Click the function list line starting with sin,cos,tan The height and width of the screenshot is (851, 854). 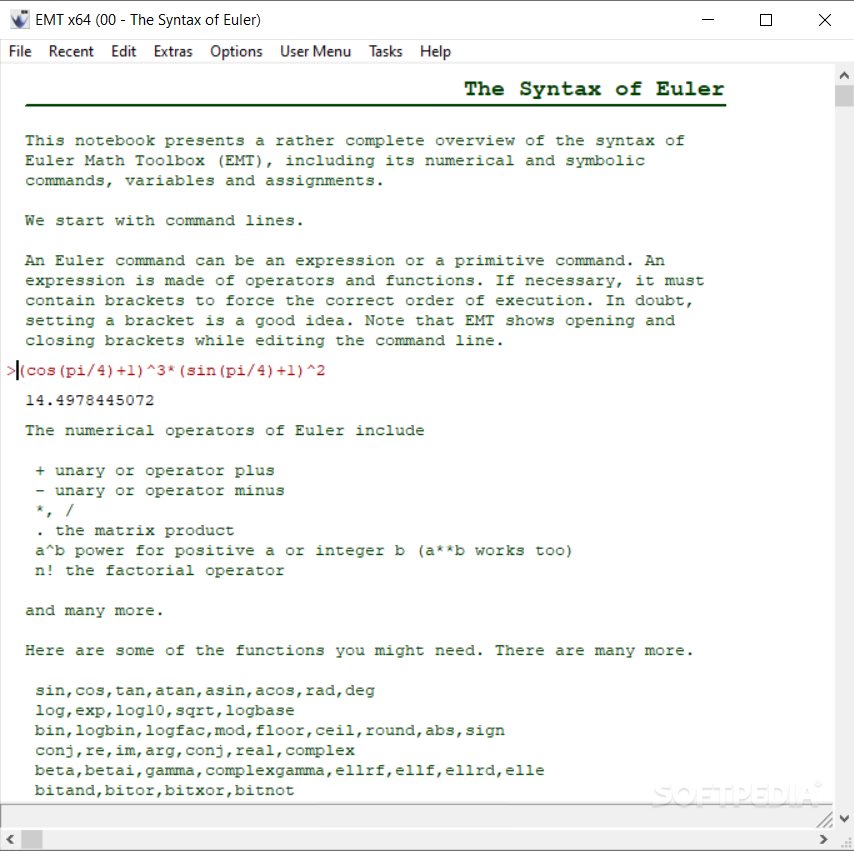coord(205,691)
